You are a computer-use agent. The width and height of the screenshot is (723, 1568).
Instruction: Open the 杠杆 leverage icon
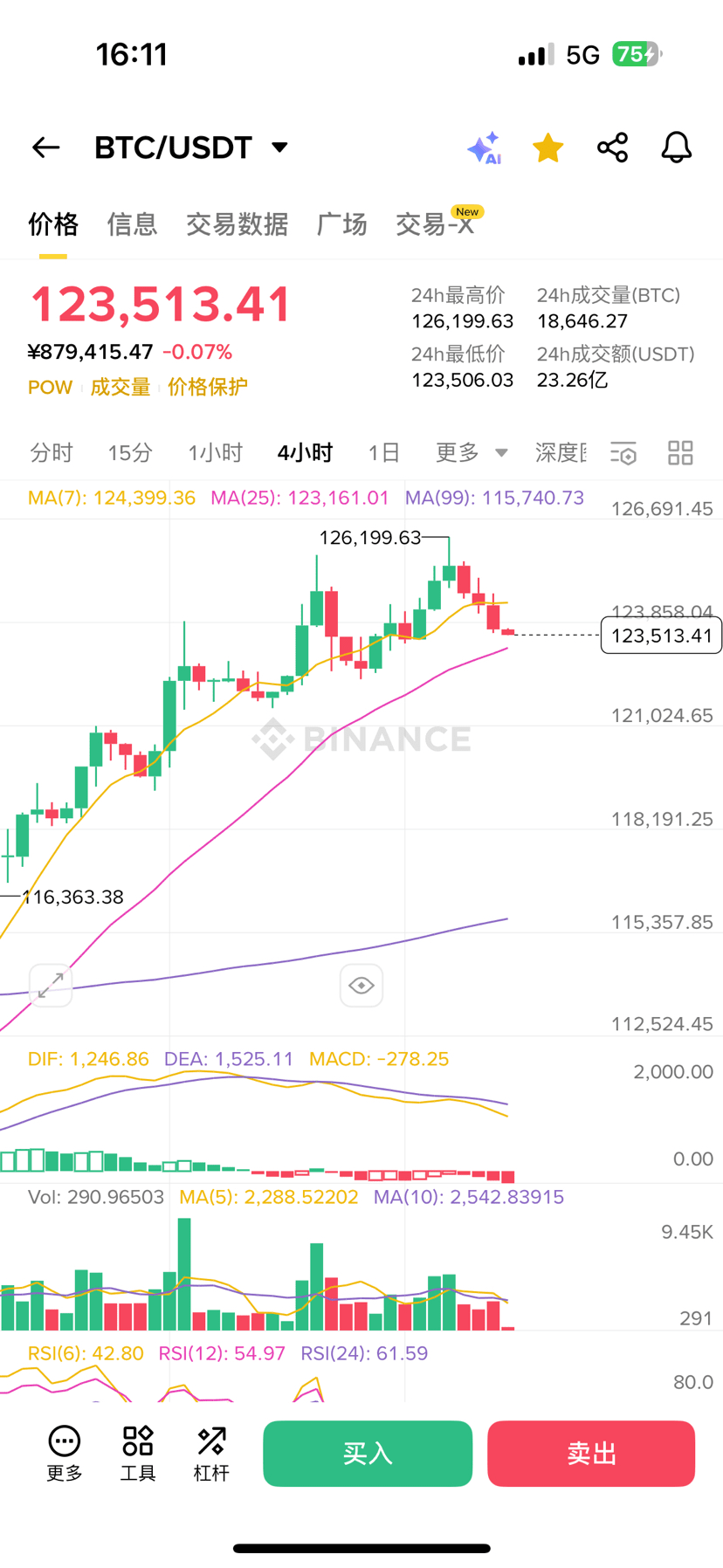[x=211, y=1454]
